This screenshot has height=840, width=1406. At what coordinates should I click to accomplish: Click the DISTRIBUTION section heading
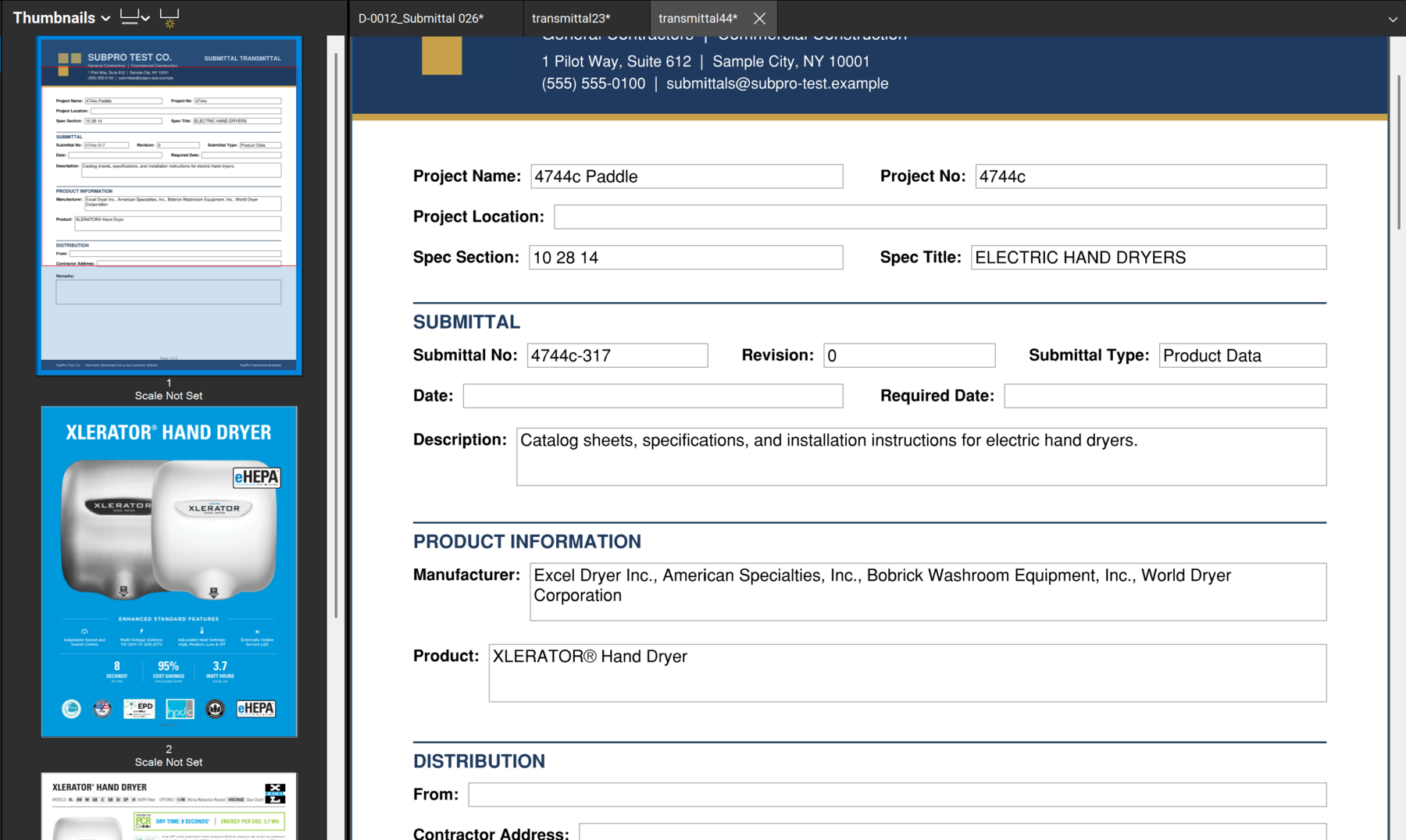(479, 761)
